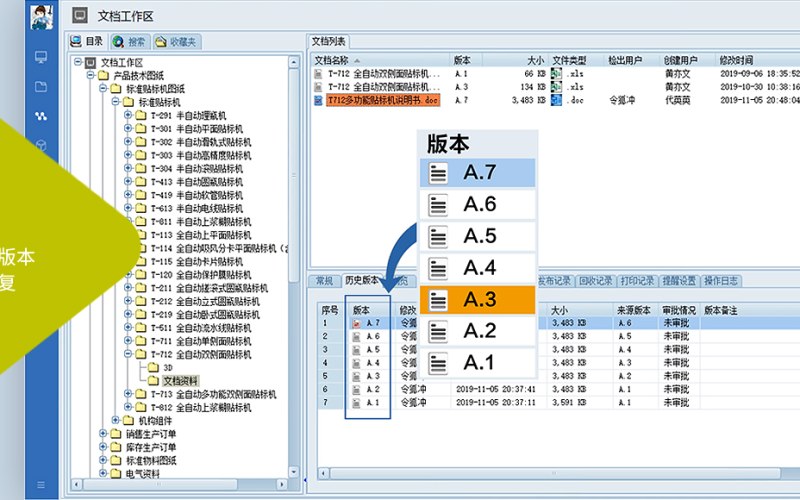Image resolution: width=800 pixels, height=500 pixels.
Task: Select the cube icon in blue sidebar
Action: tap(41, 146)
